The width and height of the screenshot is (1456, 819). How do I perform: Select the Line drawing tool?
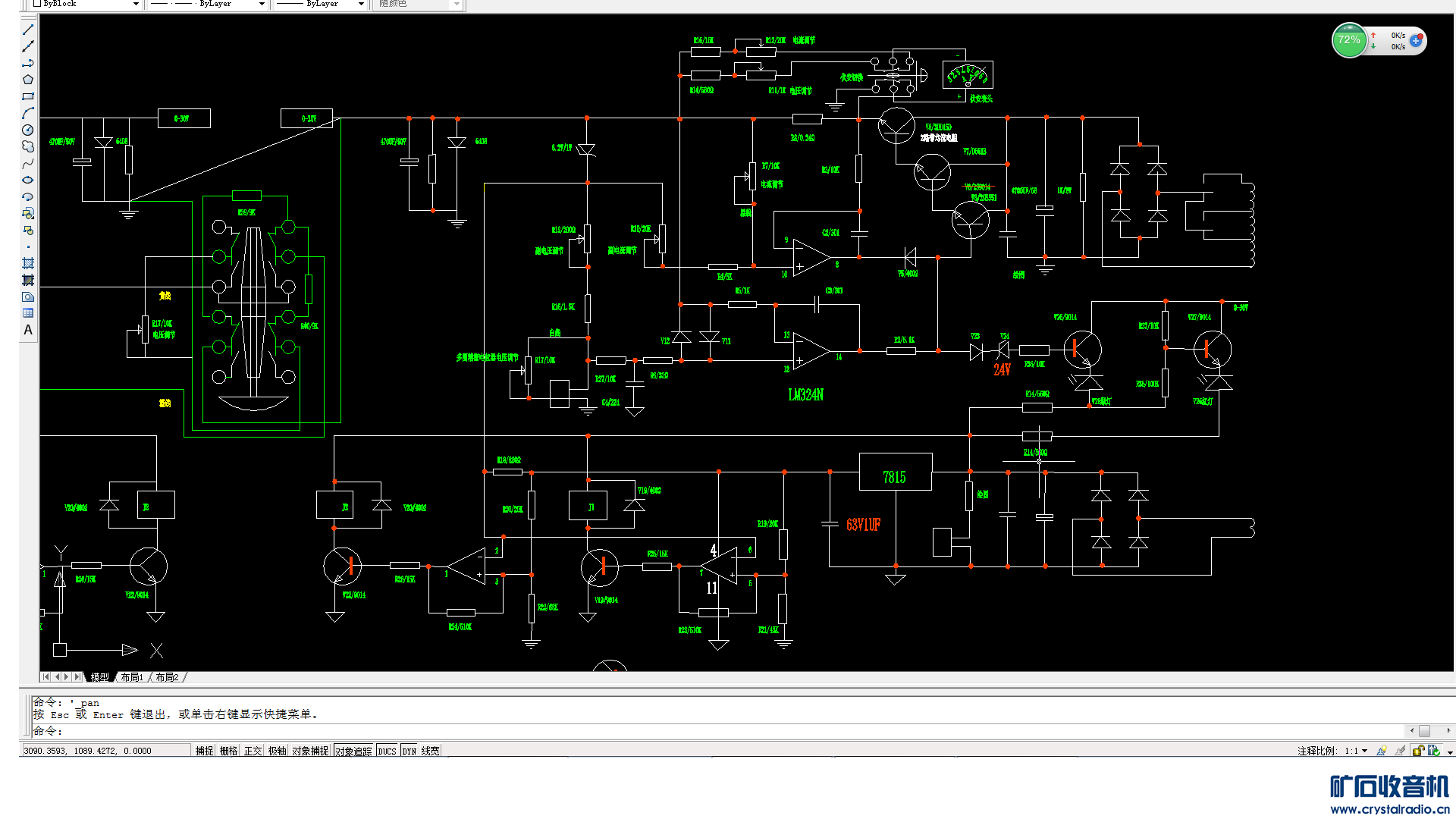[28, 30]
